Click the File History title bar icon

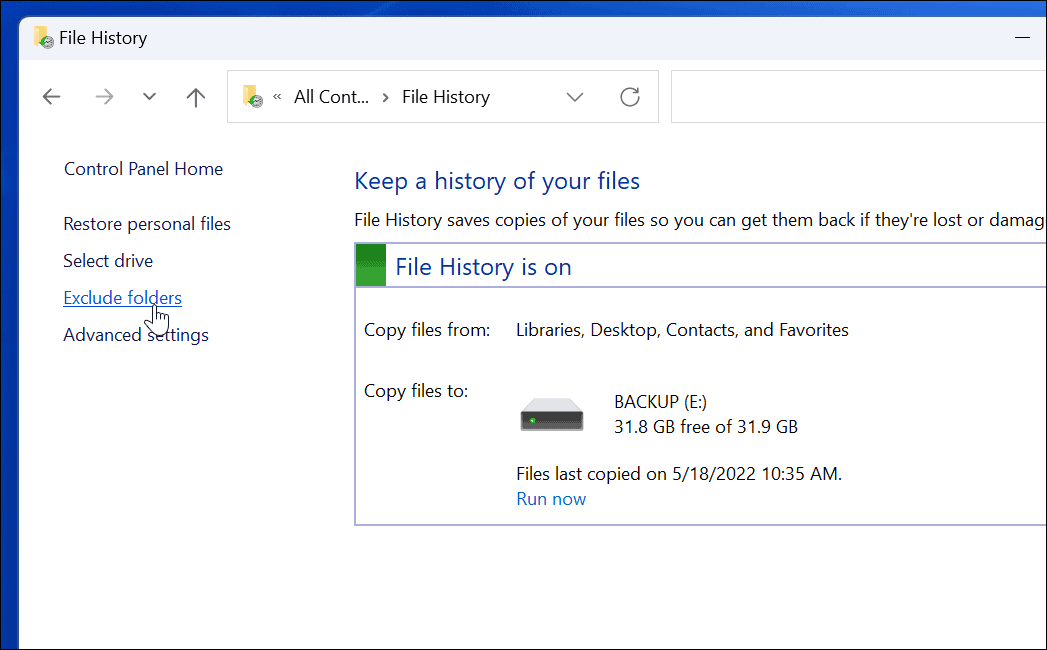[41, 37]
